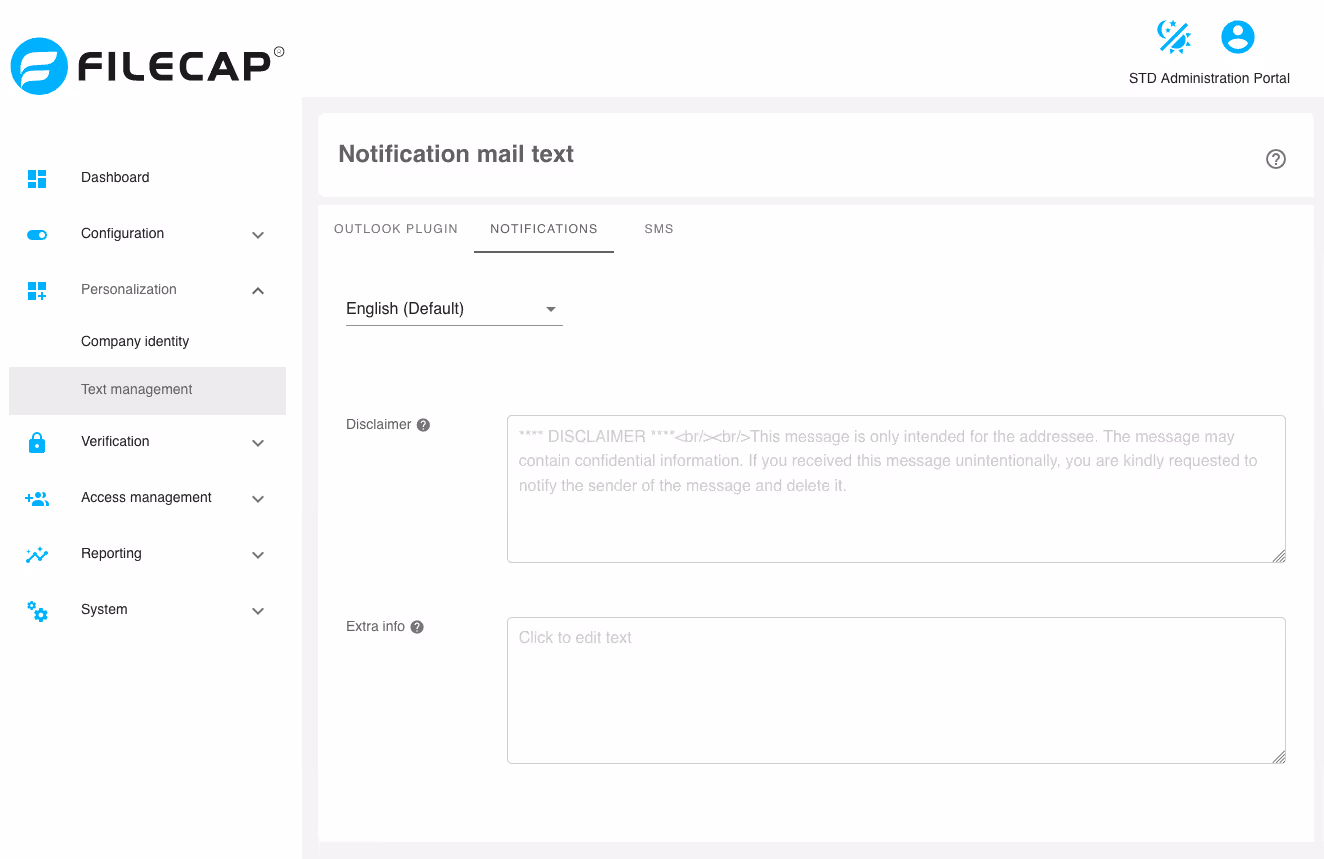Screen dimensions: 1324x859
Task: Click the Verification padlock icon
Action: point(37,442)
